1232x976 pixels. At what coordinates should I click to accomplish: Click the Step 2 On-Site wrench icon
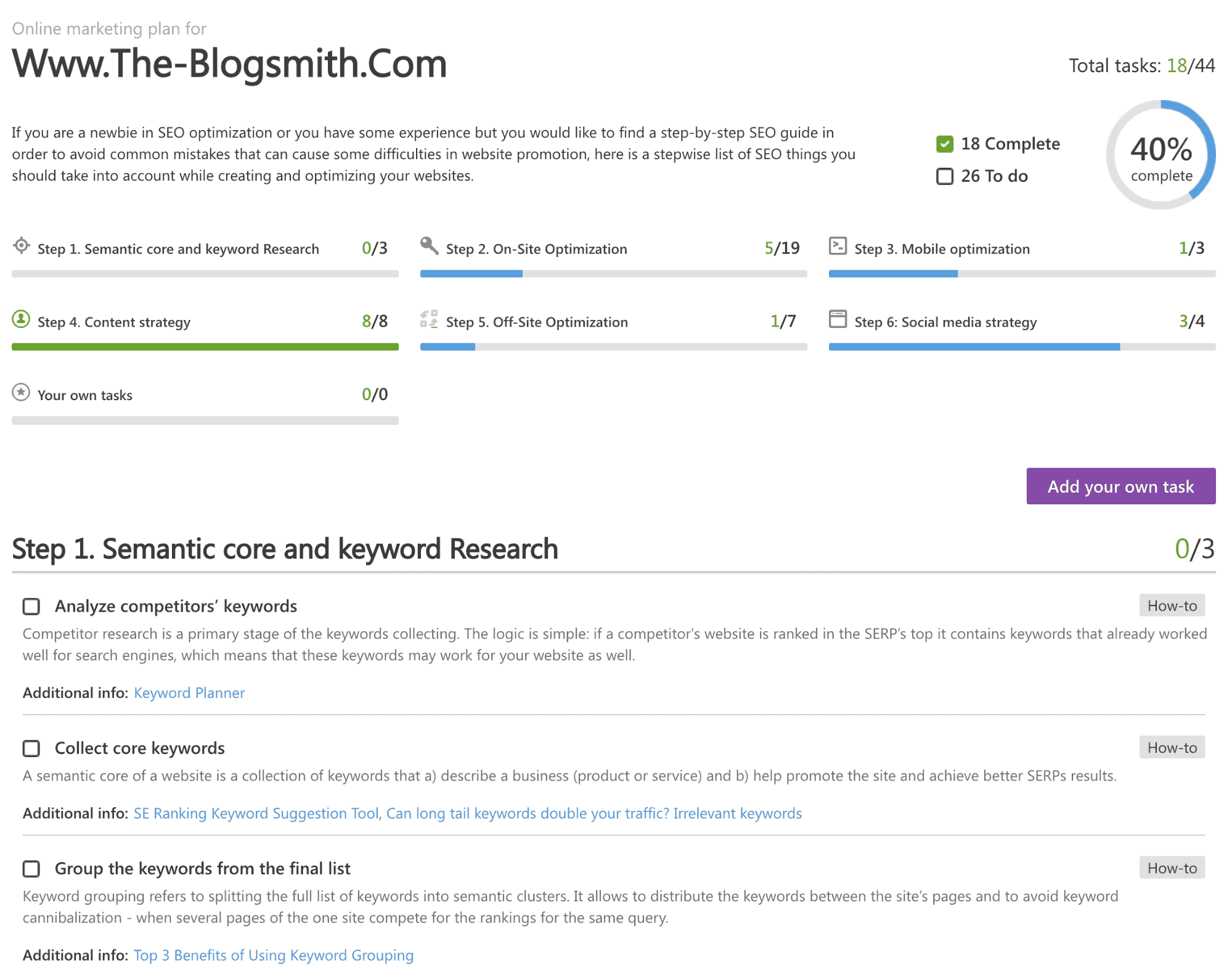coord(429,245)
